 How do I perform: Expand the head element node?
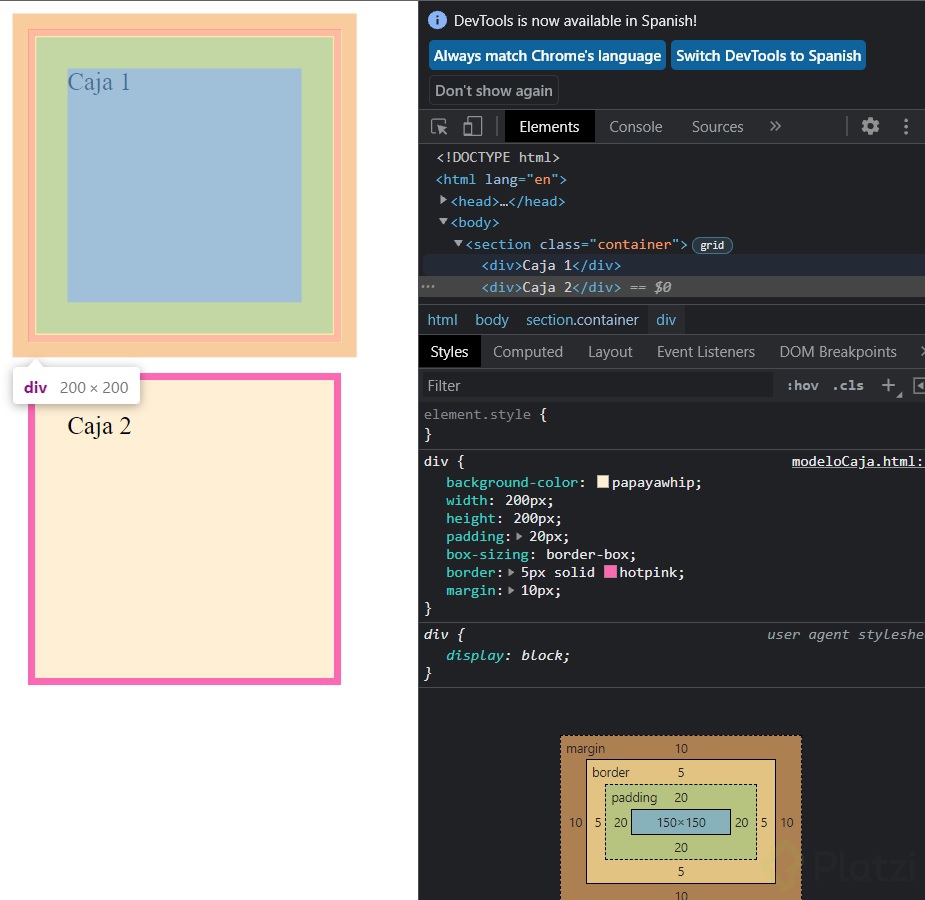[x=443, y=200]
